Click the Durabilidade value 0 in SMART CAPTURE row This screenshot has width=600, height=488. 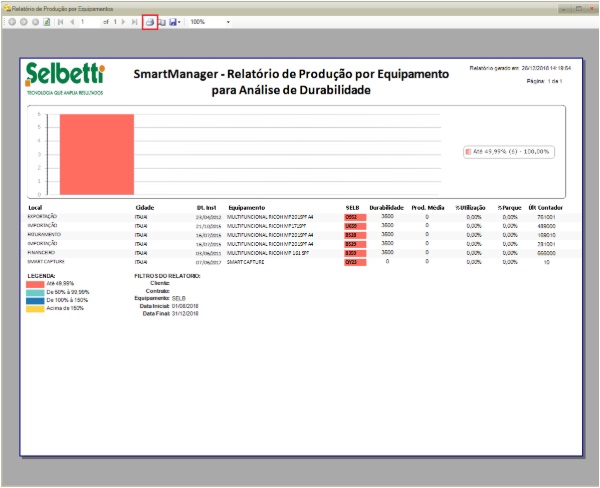point(387,261)
